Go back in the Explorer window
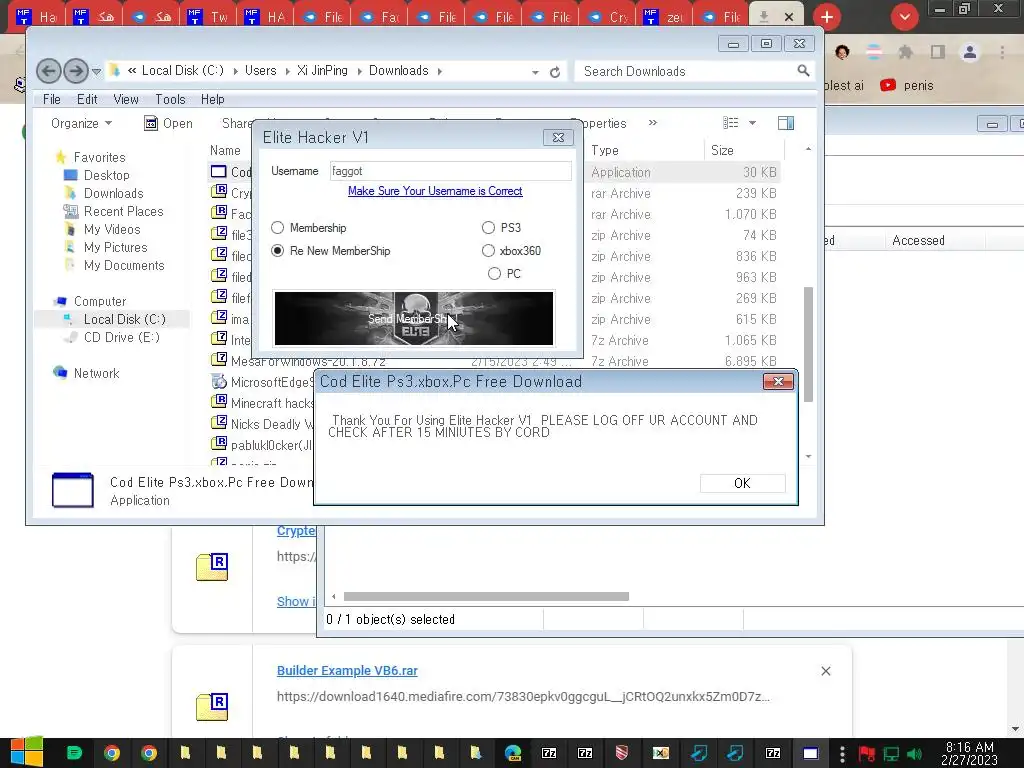This screenshot has height=768, width=1024. coord(48,71)
